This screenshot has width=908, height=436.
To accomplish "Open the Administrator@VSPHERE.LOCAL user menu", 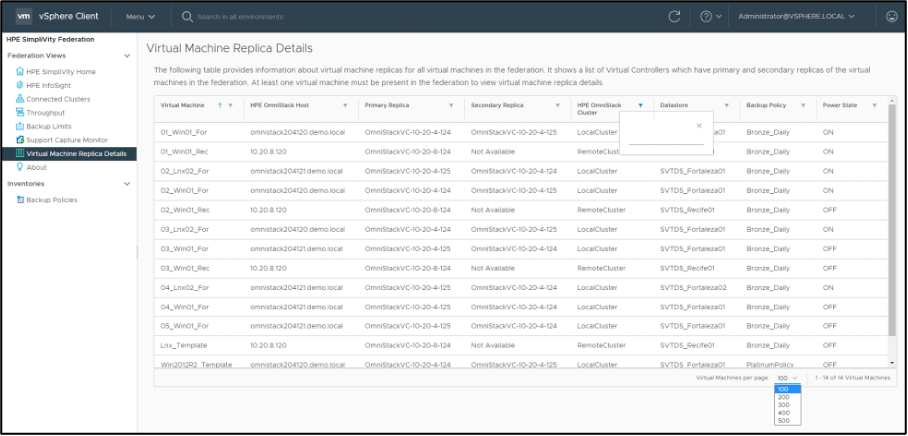I will point(796,17).
